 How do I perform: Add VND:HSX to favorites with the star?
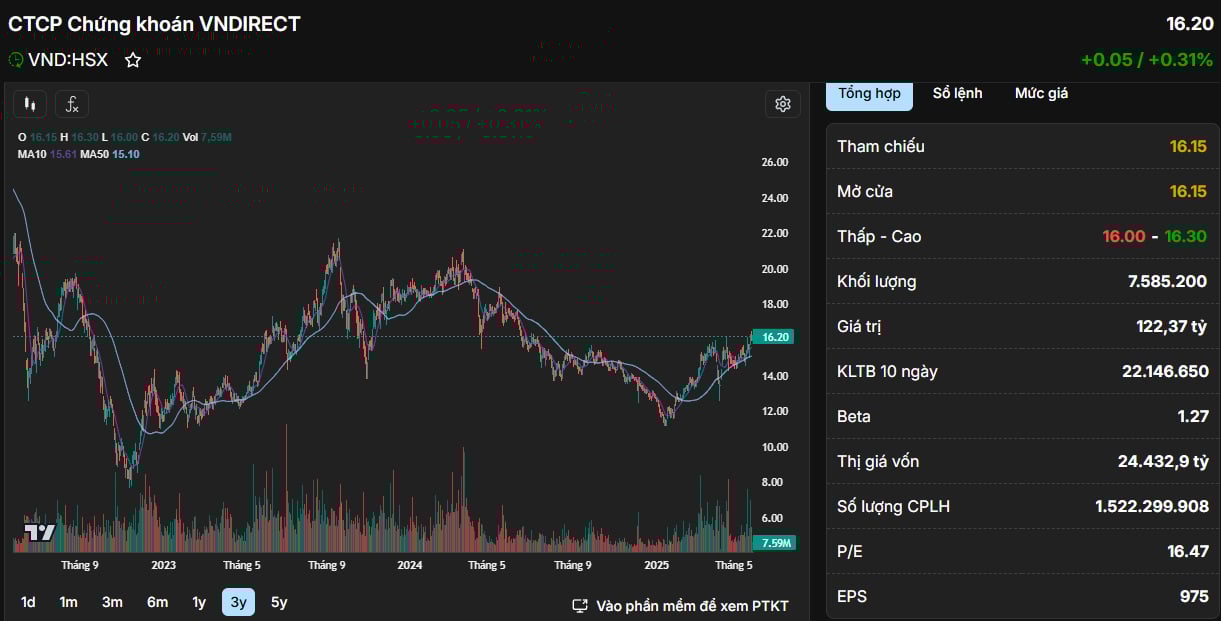point(133,60)
